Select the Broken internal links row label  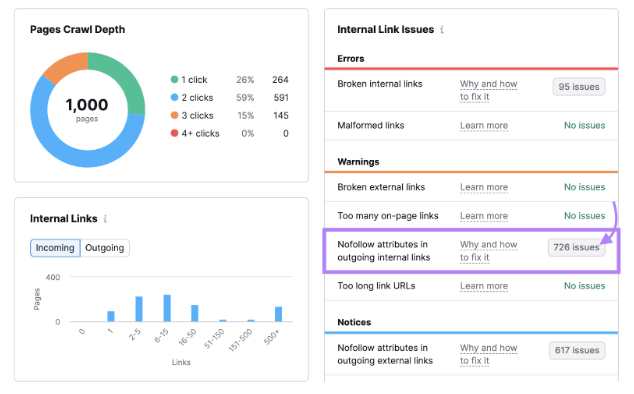[x=380, y=84]
